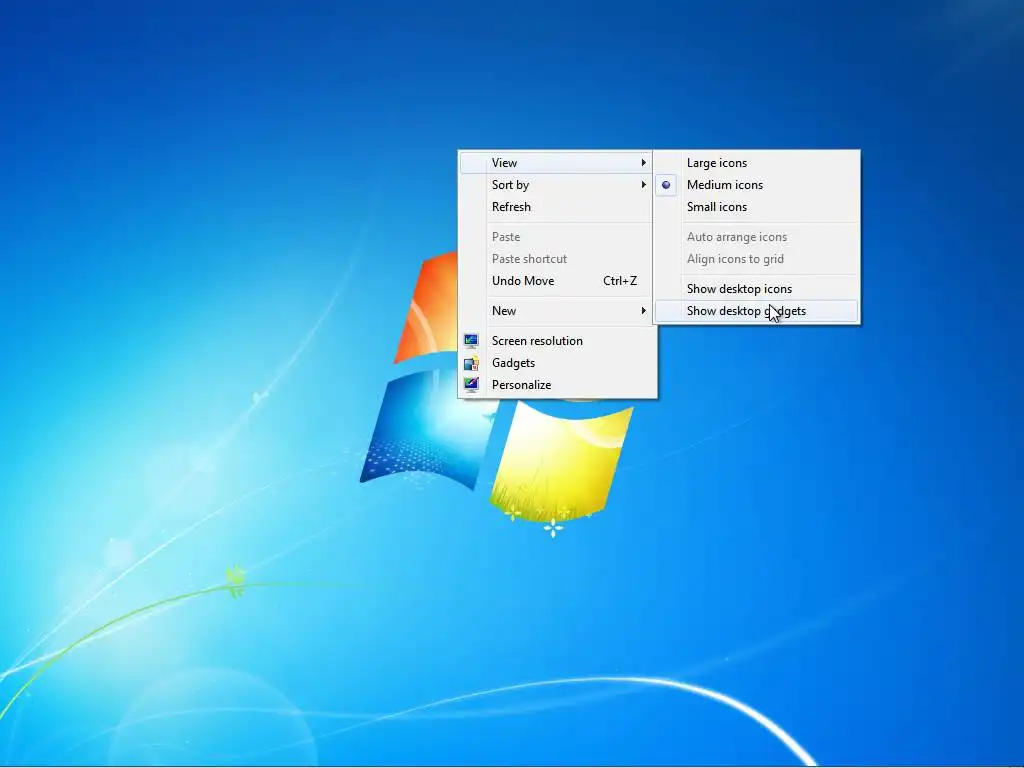This screenshot has height=768, width=1024.
Task: Click Paste shortcut menu entry
Action: [x=556, y=259]
